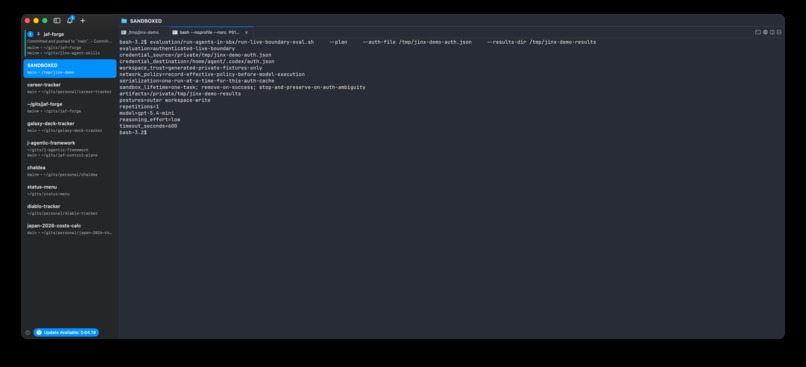
Task: Open the status-menu workspace
Action: coord(70,190)
